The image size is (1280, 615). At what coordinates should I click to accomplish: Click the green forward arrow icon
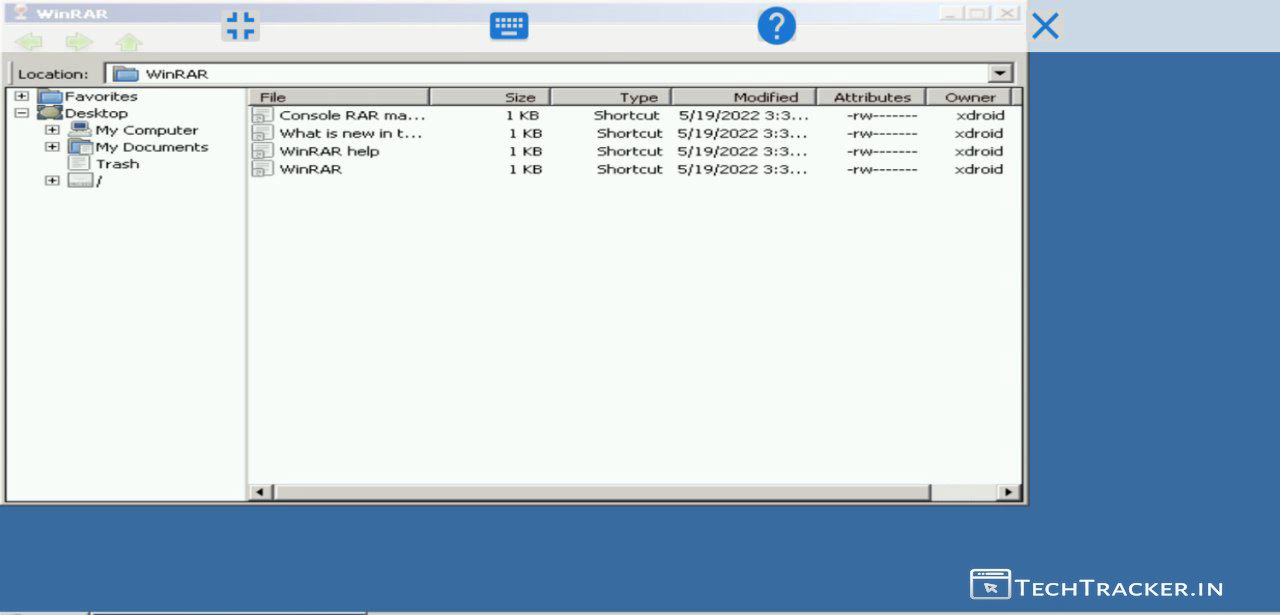[x=79, y=42]
